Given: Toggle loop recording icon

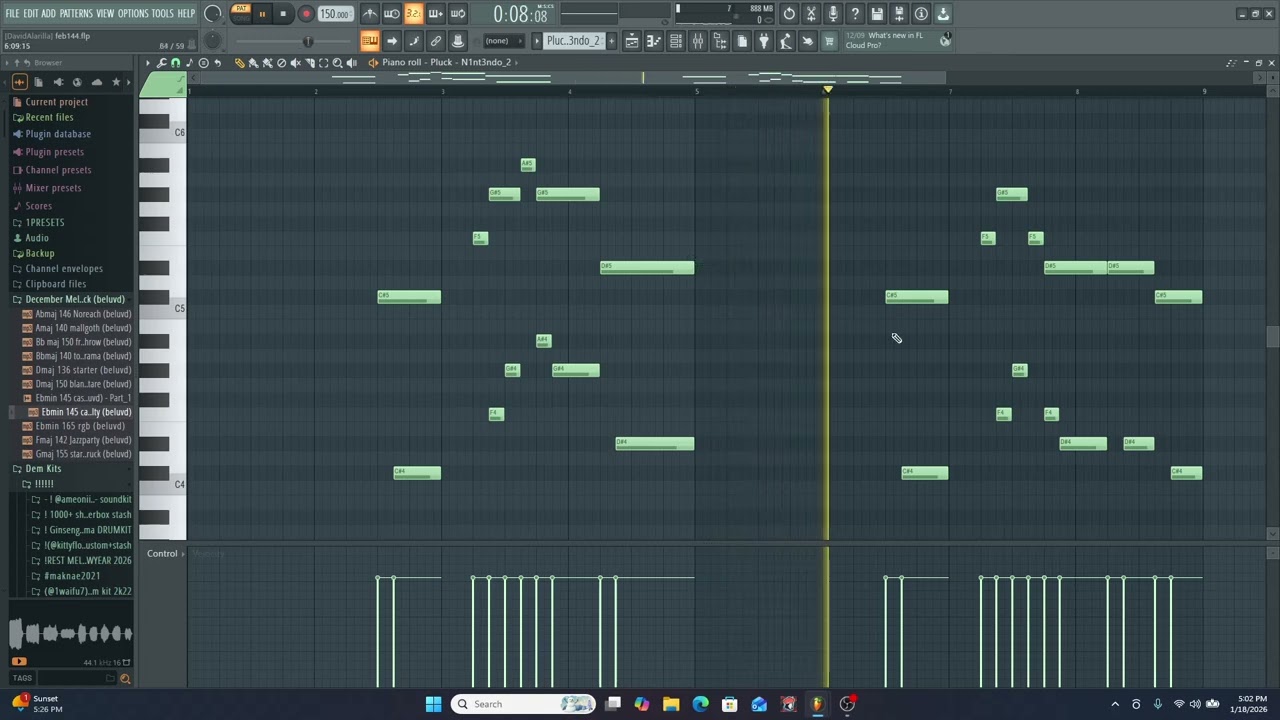Looking at the screenshot, I should coord(458,14).
